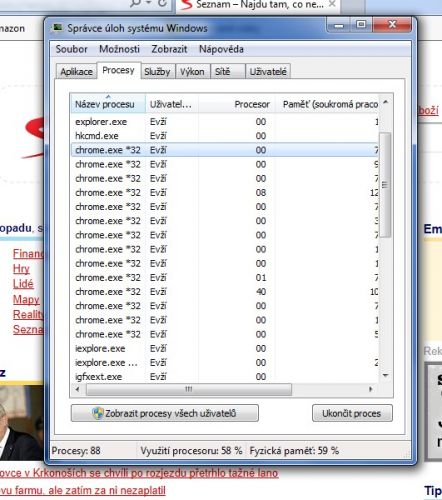Close the Seznam browser tab

point(332,4)
